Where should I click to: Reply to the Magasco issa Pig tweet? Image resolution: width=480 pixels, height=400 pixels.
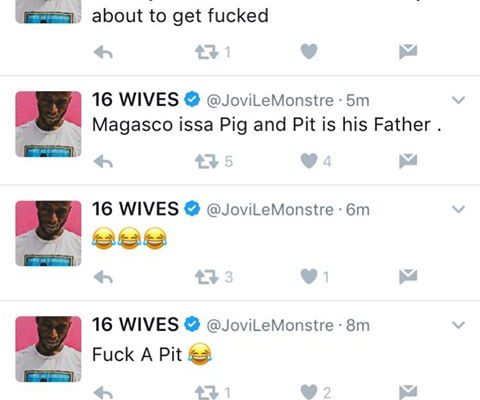pos(103,162)
